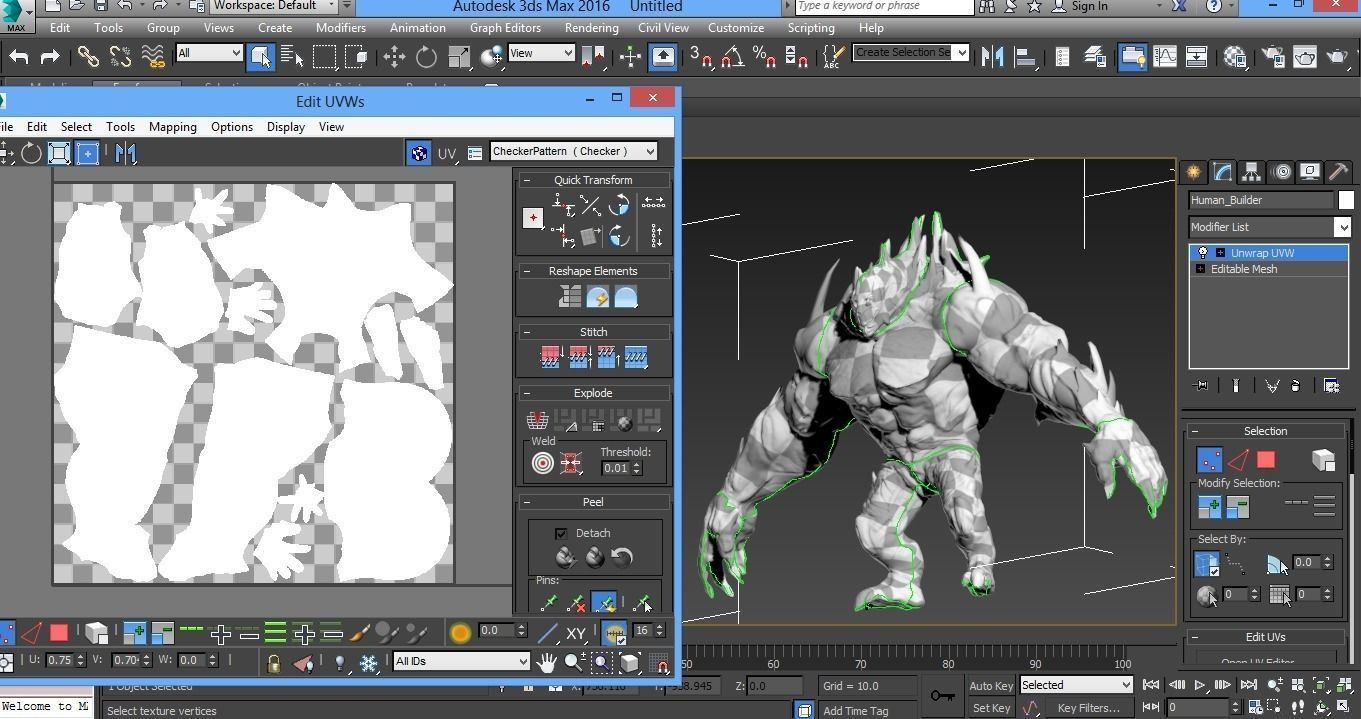Image resolution: width=1361 pixels, height=719 pixels.
Task: Toggle Auto Key animation mode
Action: pos(991,685)
